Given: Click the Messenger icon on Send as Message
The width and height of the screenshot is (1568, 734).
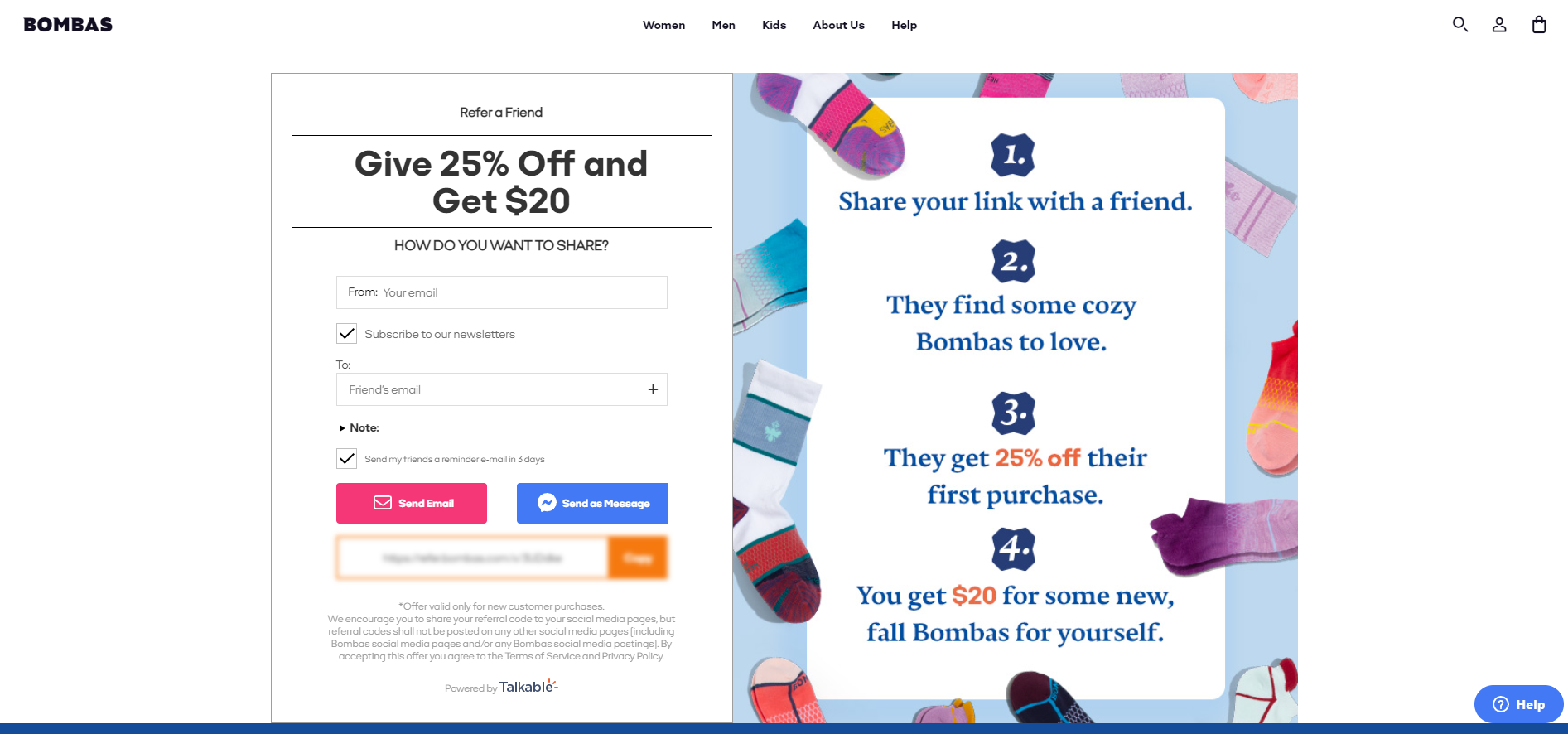Looking at the screenshot, I should coord(548,502).
